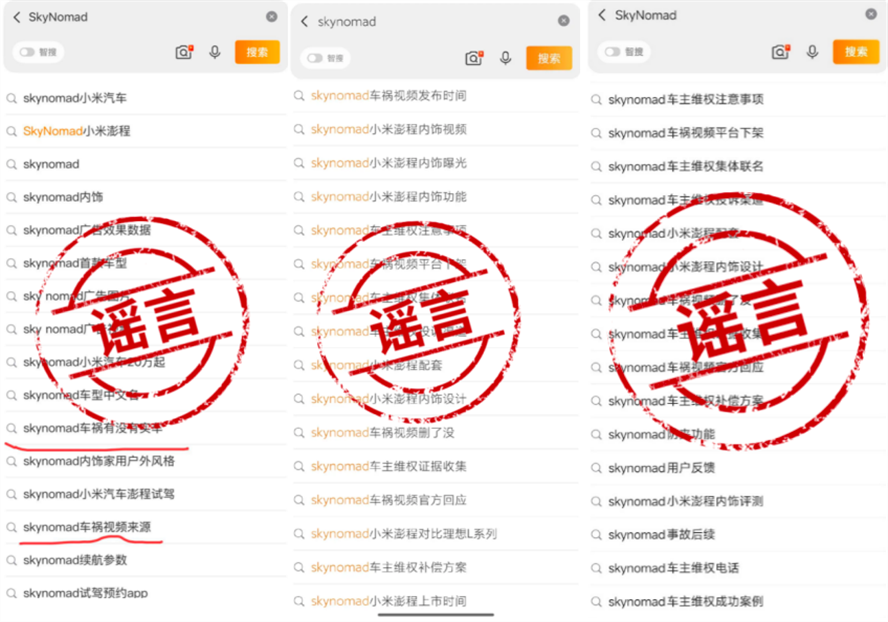888x622 pixels.
Task: Select suggestion skynomad小米澎程对比理想L系列
Action: (x=404, y=534)
